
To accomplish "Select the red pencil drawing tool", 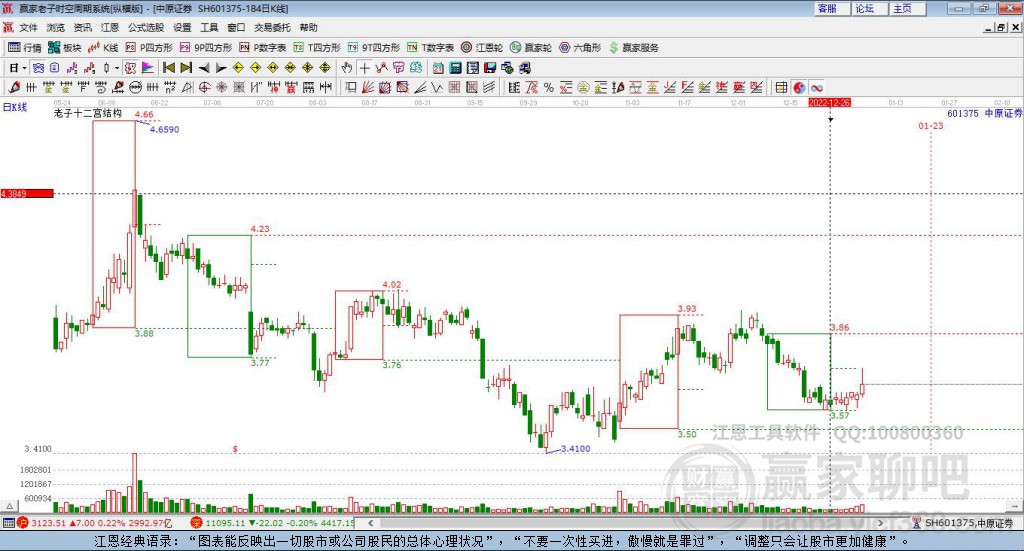I will (x=14, y=87).
